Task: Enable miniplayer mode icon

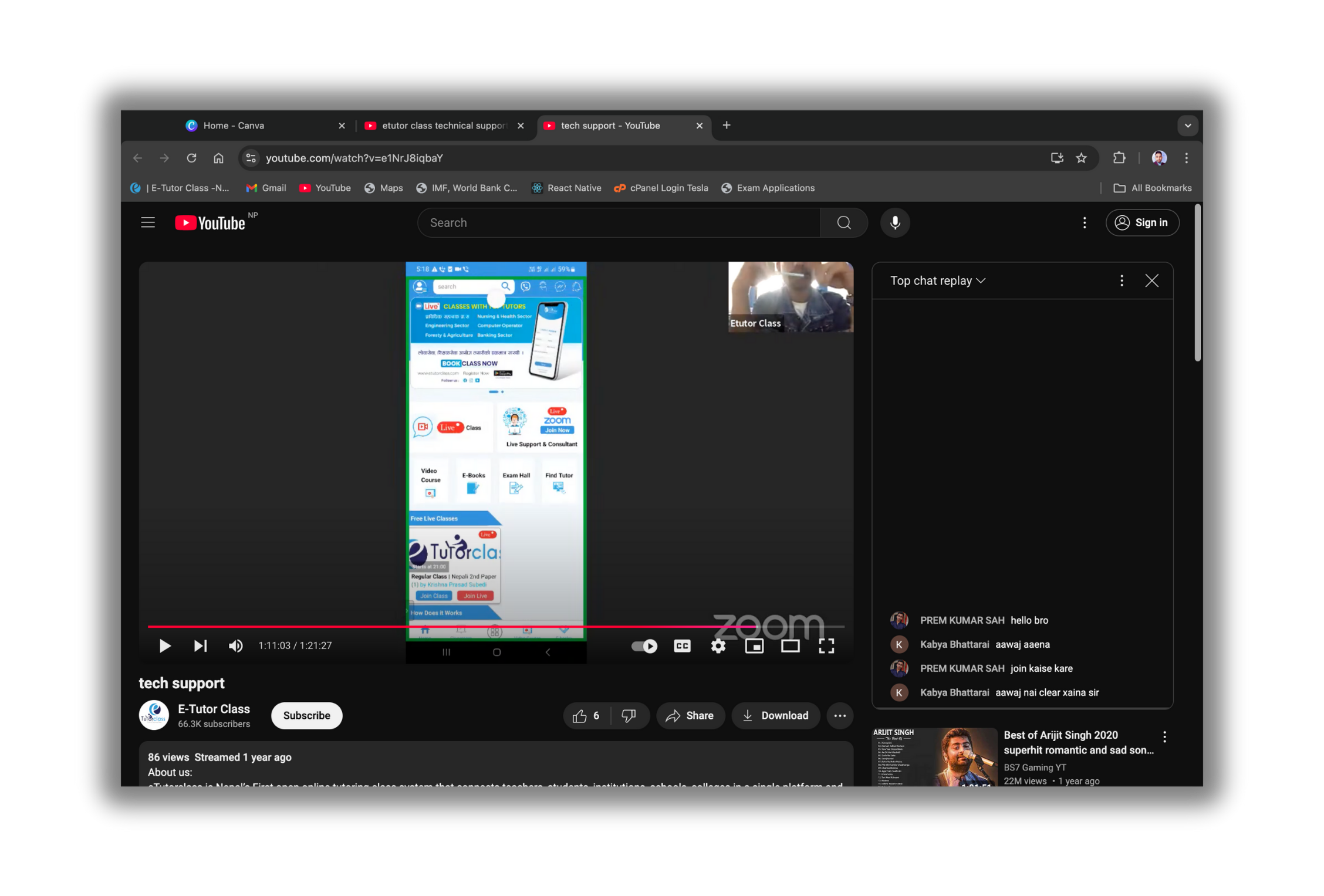Action: pyautogui.click(x=754, y=646)
